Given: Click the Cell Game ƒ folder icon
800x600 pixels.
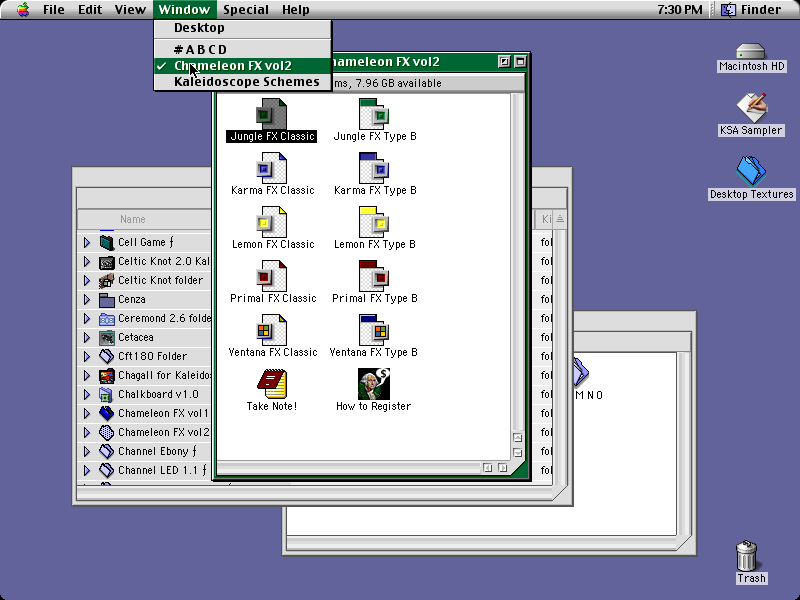Looking at the screenshot, I should [106, 242].
